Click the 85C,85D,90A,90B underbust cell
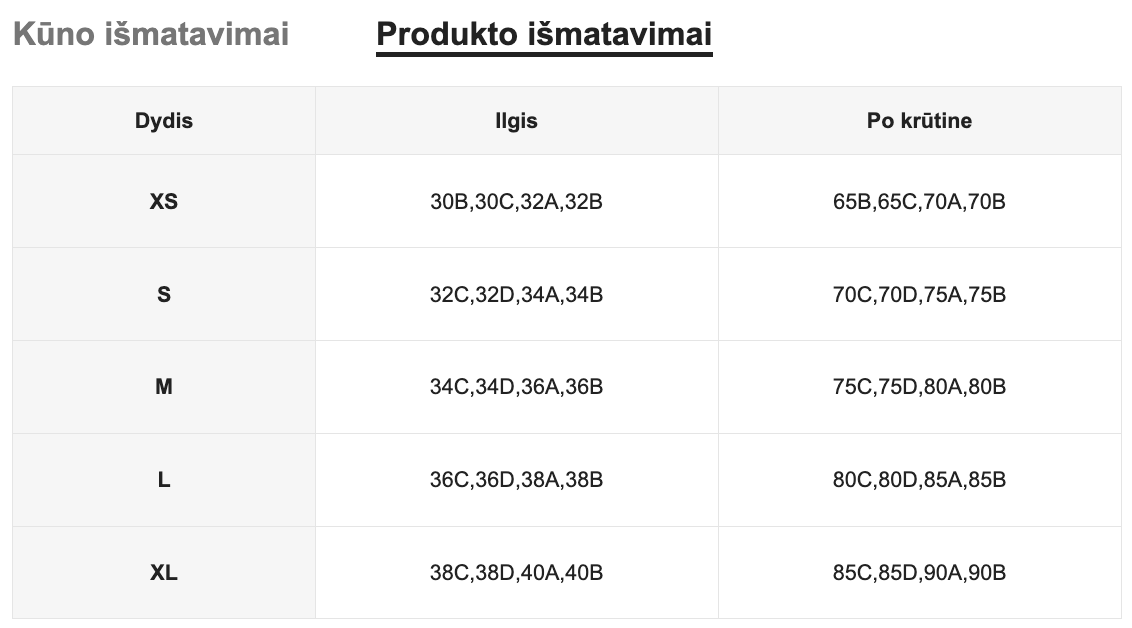Image resolution: width=1132 pixels, height=628 pixels. 919,573
